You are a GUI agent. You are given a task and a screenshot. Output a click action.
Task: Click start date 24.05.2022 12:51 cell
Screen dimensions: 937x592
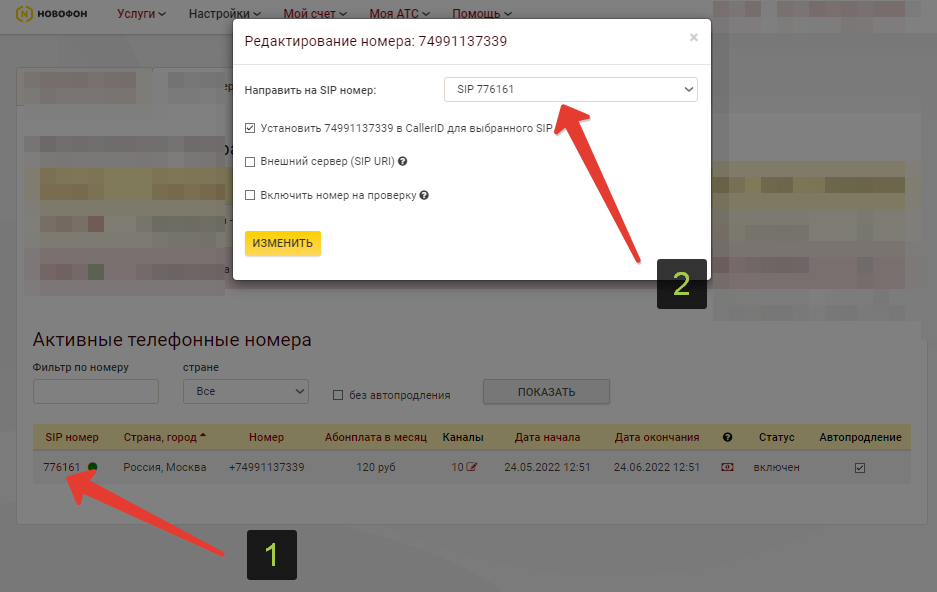(x=547, y=467)
